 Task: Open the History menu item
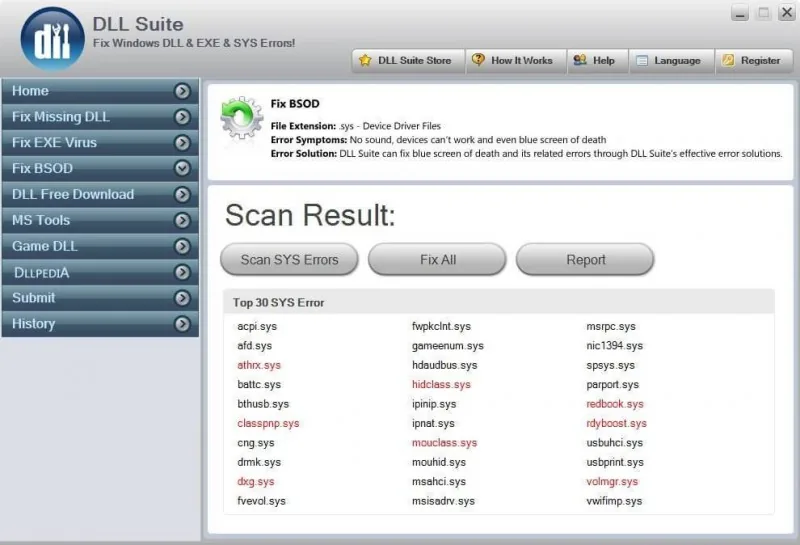coord(100,324)
